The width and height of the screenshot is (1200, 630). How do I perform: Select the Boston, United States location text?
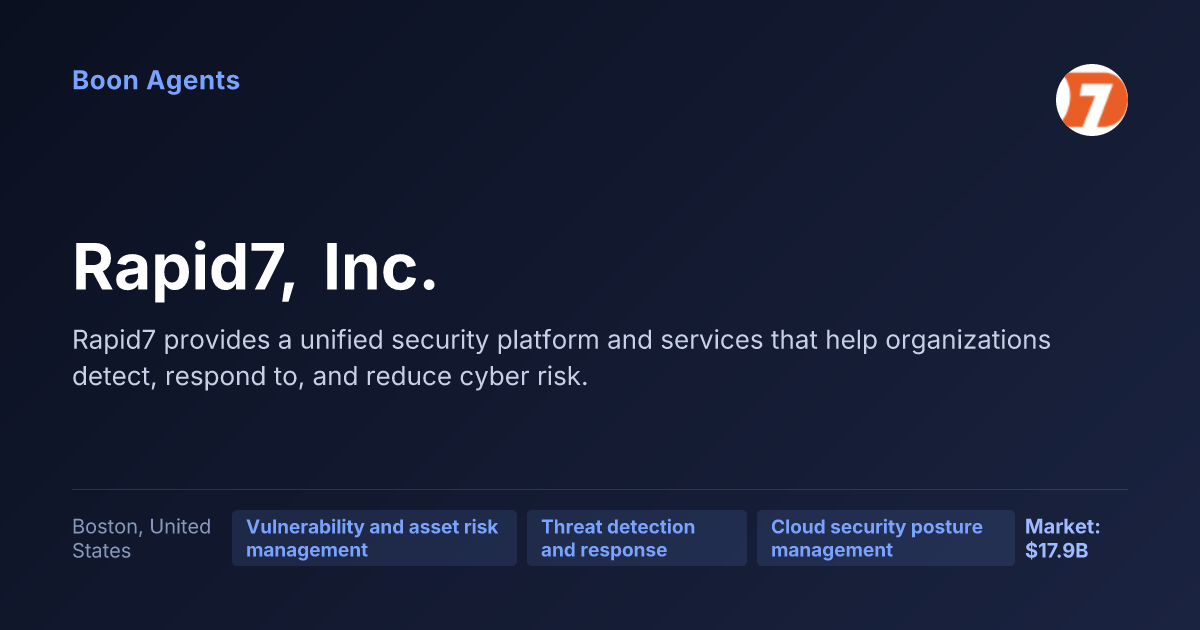142,538
